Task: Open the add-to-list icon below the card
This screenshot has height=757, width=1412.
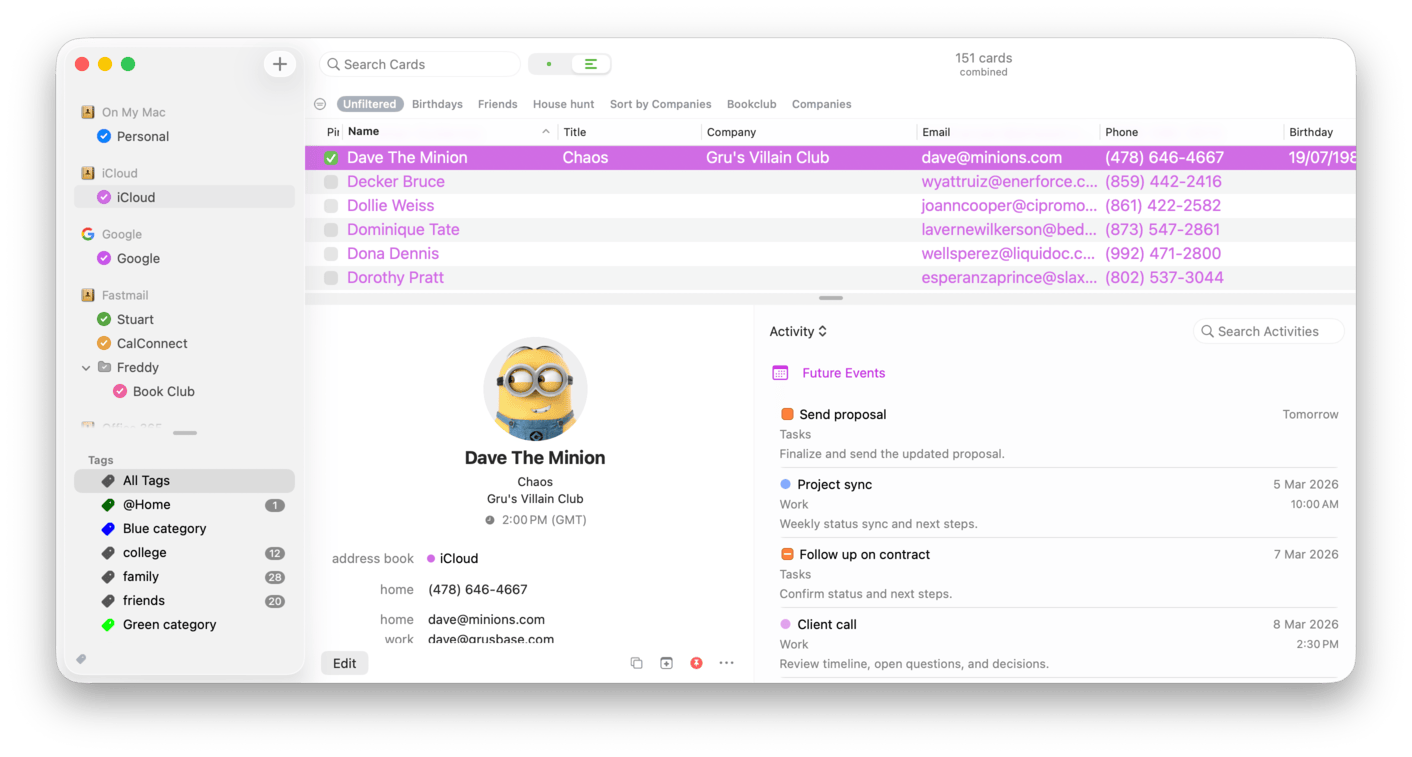Action: tap(666, 662)
